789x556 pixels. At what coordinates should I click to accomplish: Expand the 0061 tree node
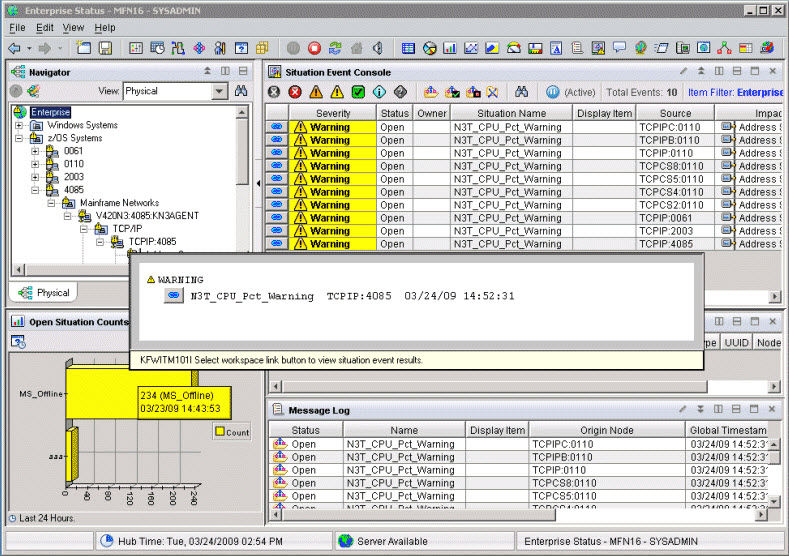click(35, 151)
